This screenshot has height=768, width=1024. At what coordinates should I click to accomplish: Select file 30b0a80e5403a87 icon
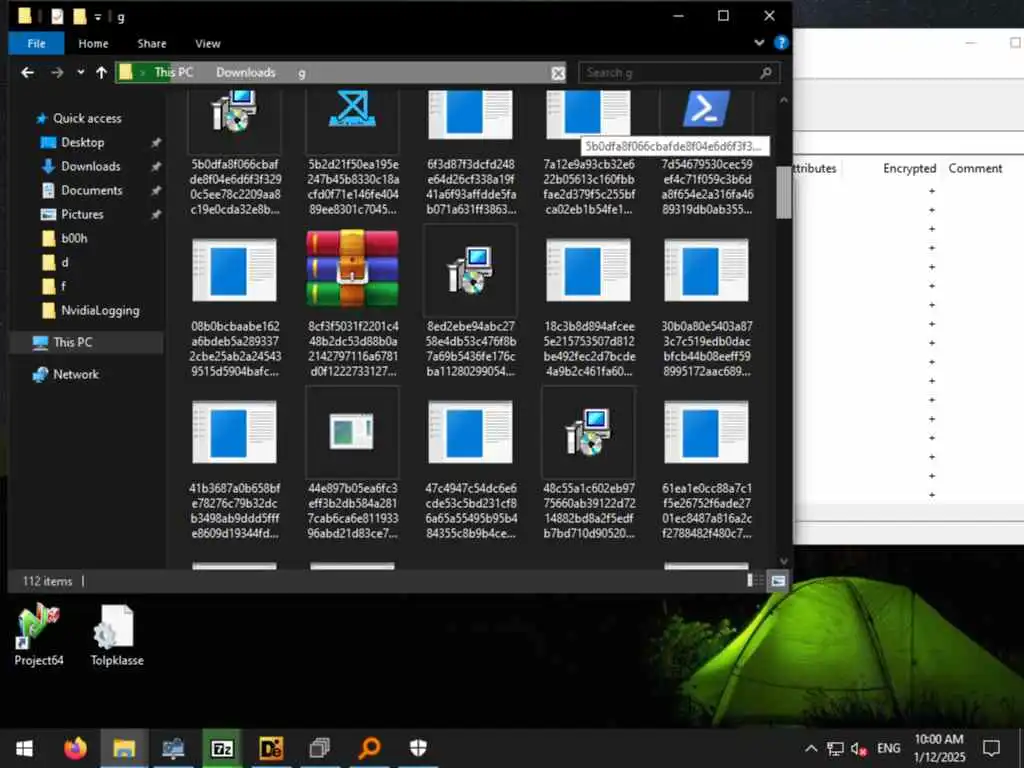(x=707, y=270)
